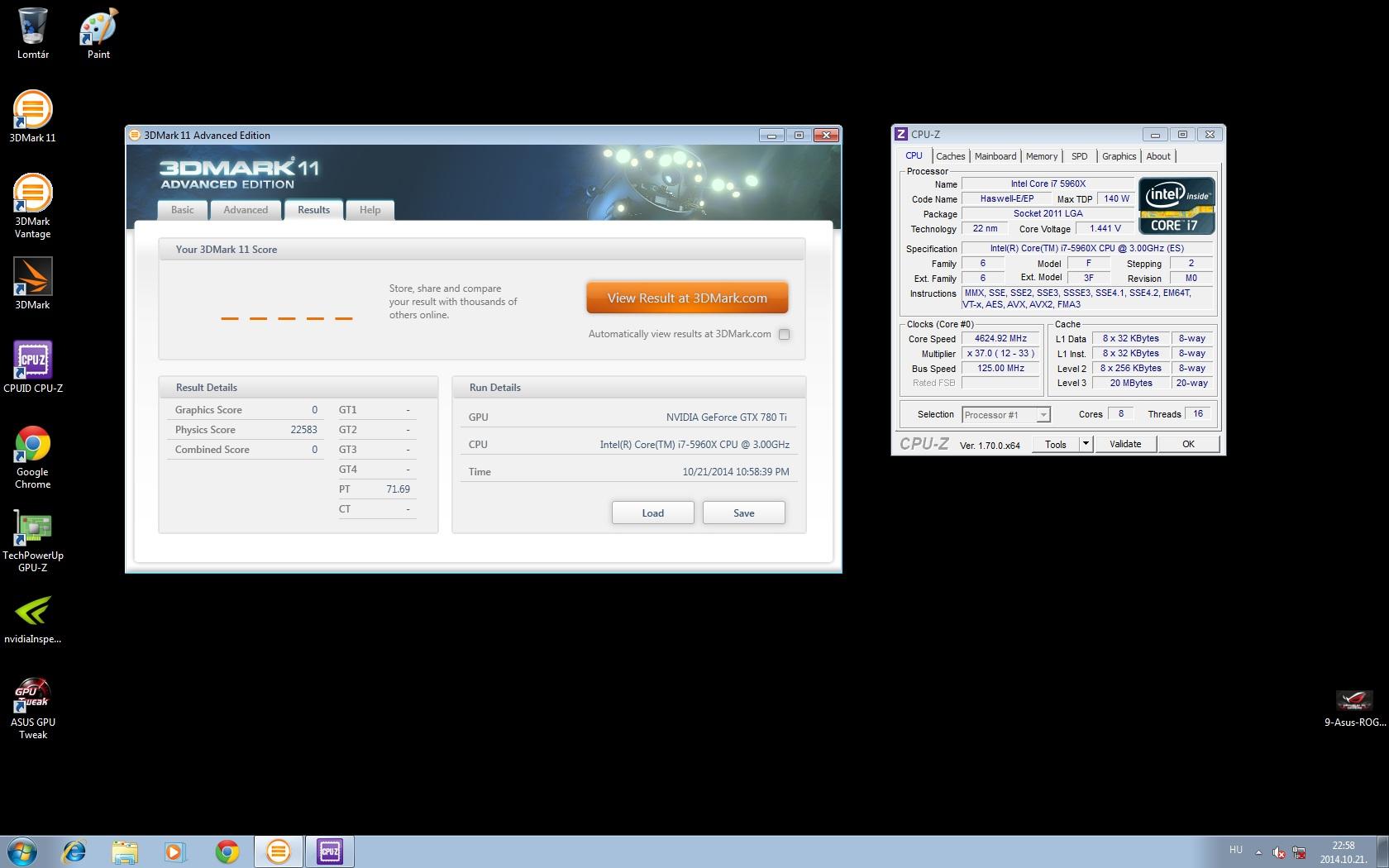The width and height of the screenshot is (1389, 868).
Task: Launch the TechPowerUp GPU-Z desktop shortcut
Action: (x=32, y=541)
